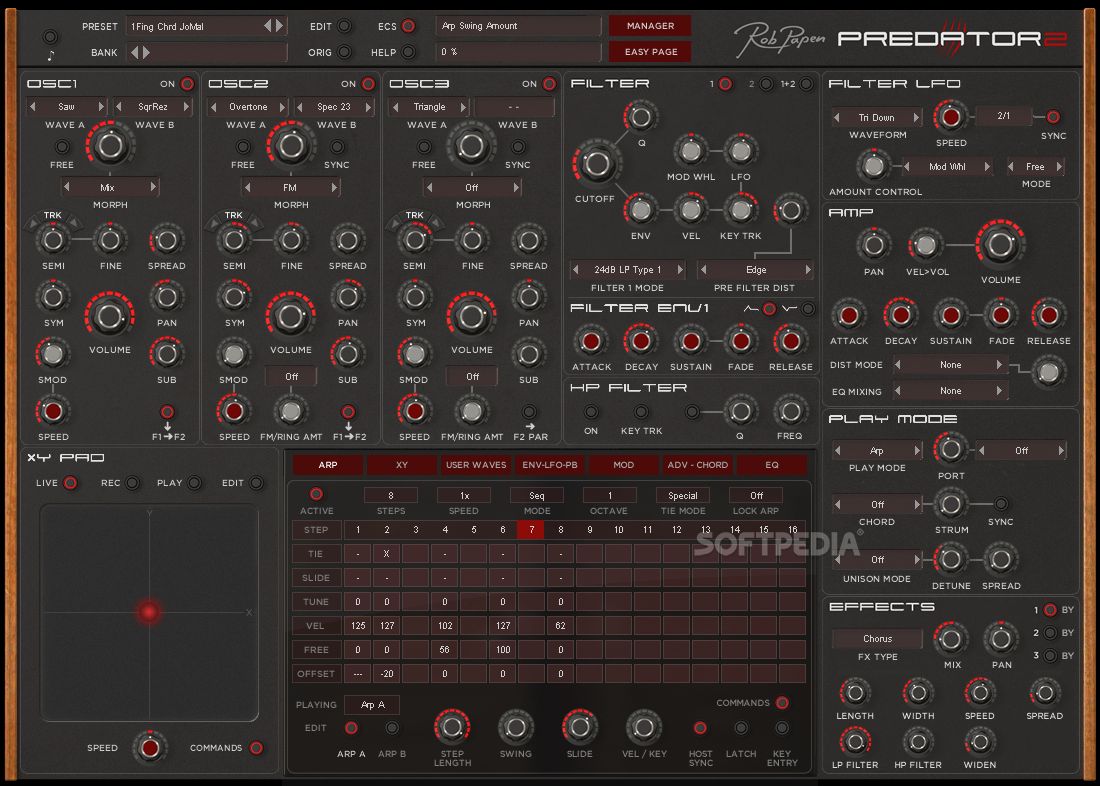Viewport: 1100px width, 786px height.
Task: Open OSC1 MORPH Mix selector
Action: [109, 187]
